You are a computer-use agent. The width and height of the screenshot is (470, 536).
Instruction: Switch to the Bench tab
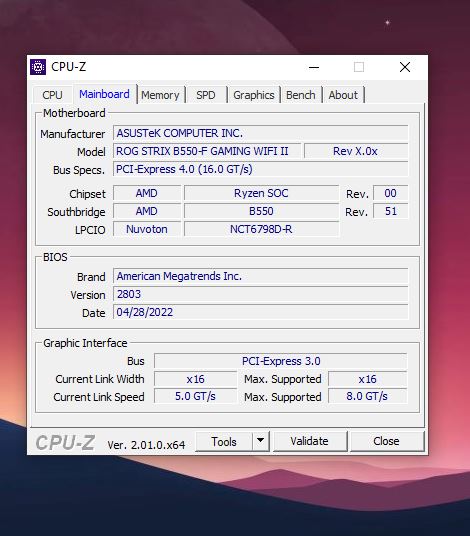point(301,95)
